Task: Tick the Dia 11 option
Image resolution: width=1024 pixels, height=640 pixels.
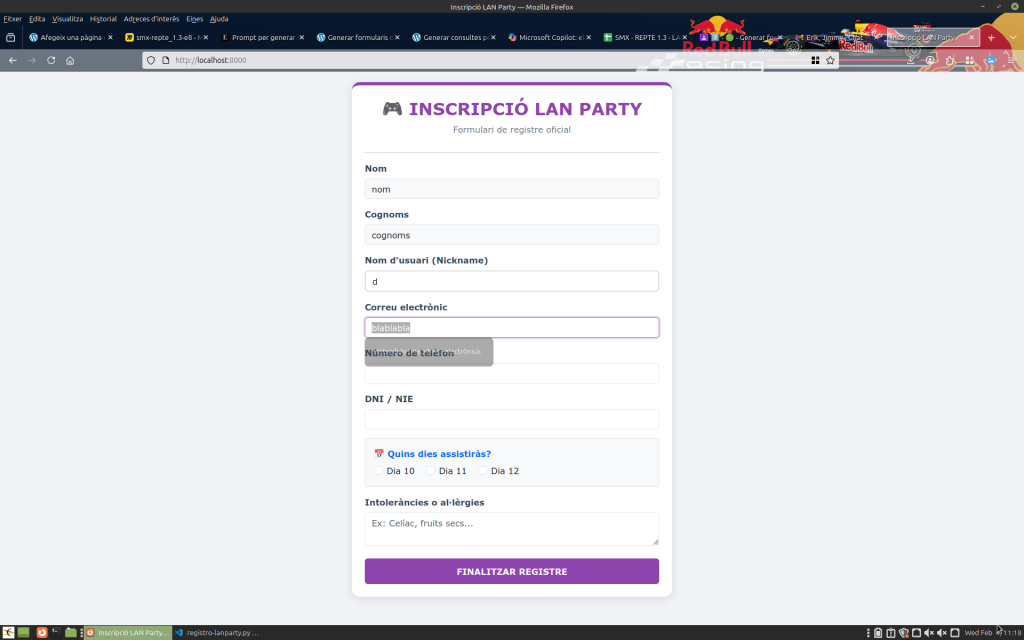Action: pos(431,471)
